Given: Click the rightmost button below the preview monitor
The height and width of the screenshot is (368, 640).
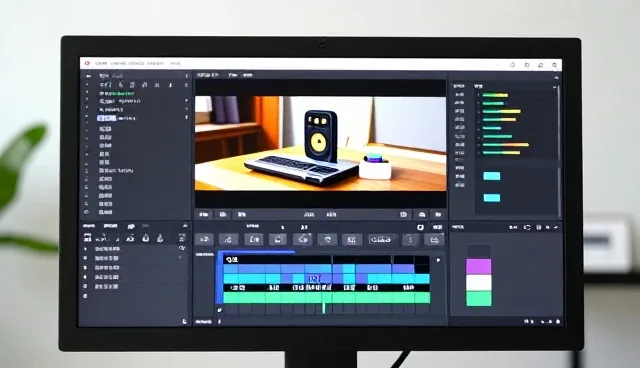Looking at the screenshot, I should tap(438, 214).
